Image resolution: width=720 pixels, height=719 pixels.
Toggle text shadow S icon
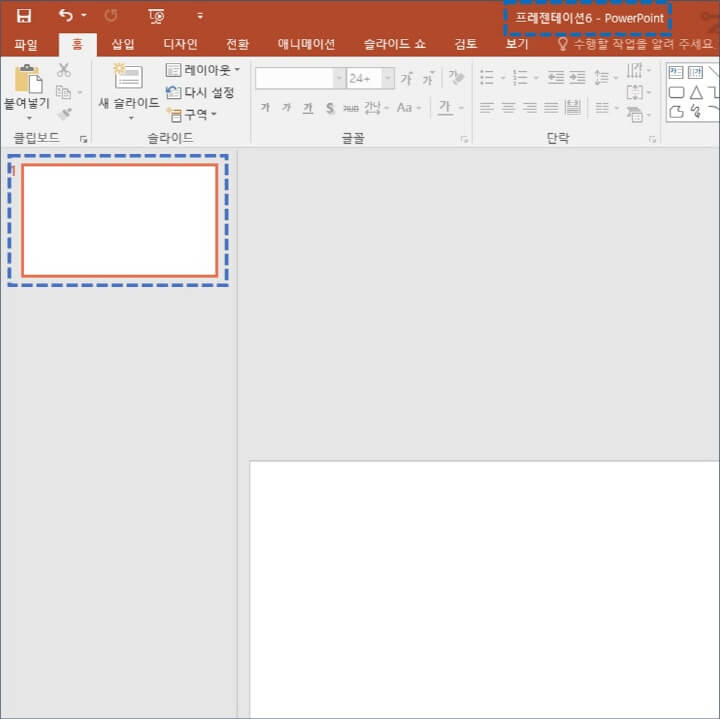coord(330,108)
